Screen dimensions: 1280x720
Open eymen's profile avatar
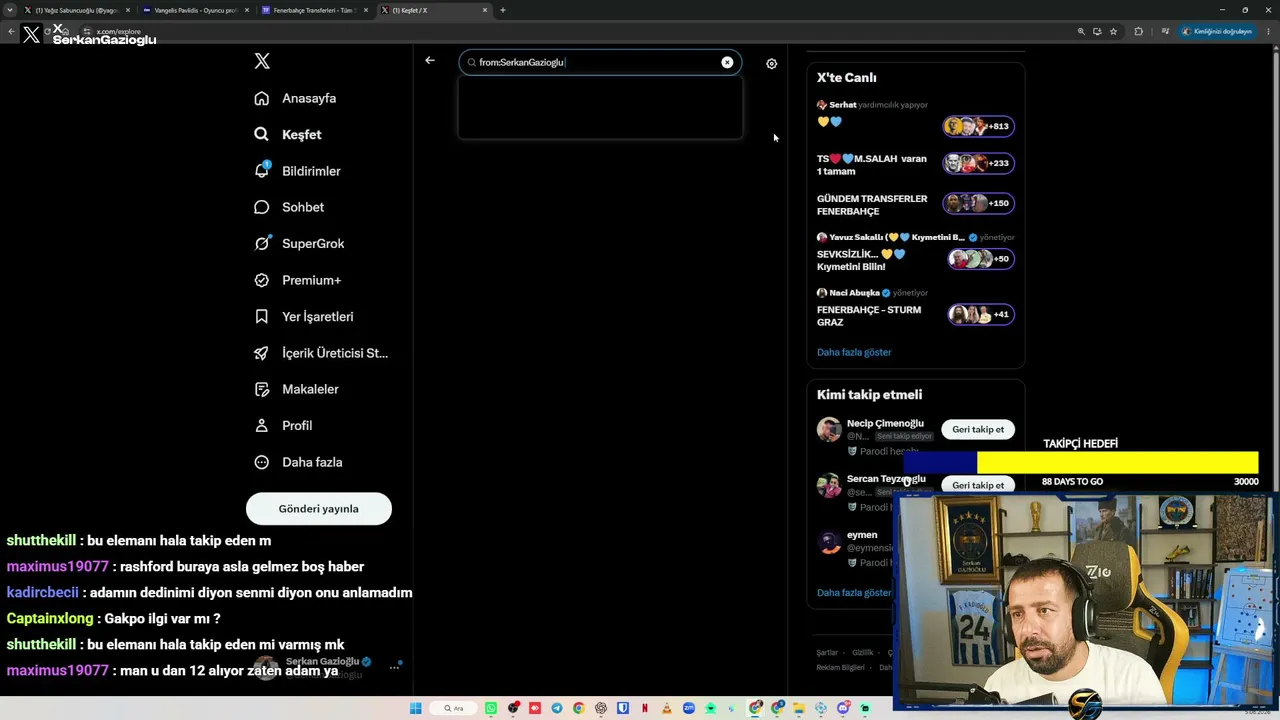point(829,542)
